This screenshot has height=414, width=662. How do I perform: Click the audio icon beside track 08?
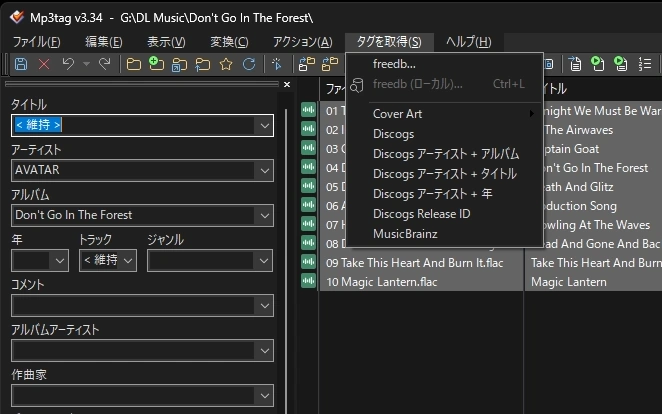309,243
